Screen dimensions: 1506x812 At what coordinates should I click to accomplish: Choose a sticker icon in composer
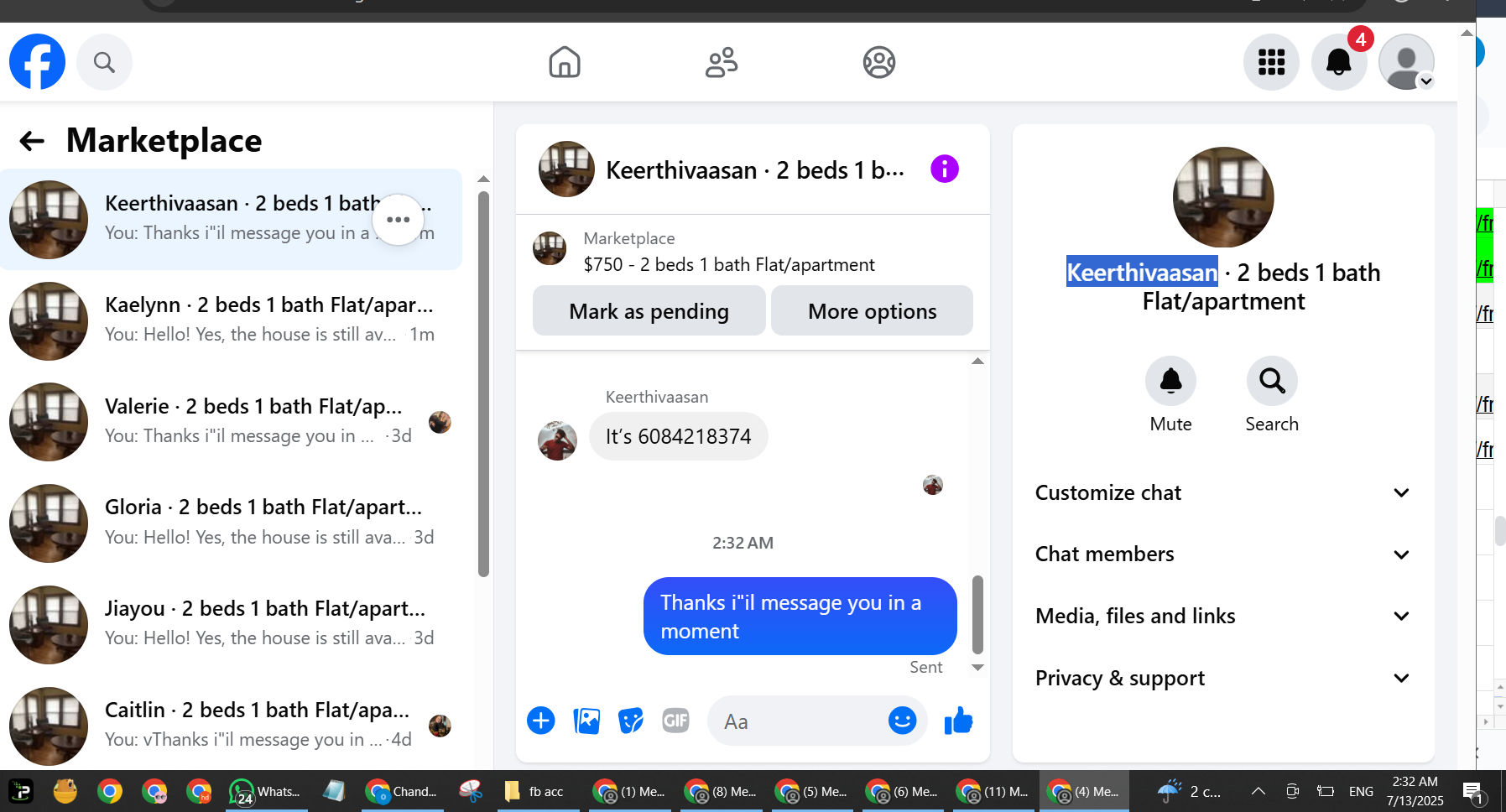point(631,721)
